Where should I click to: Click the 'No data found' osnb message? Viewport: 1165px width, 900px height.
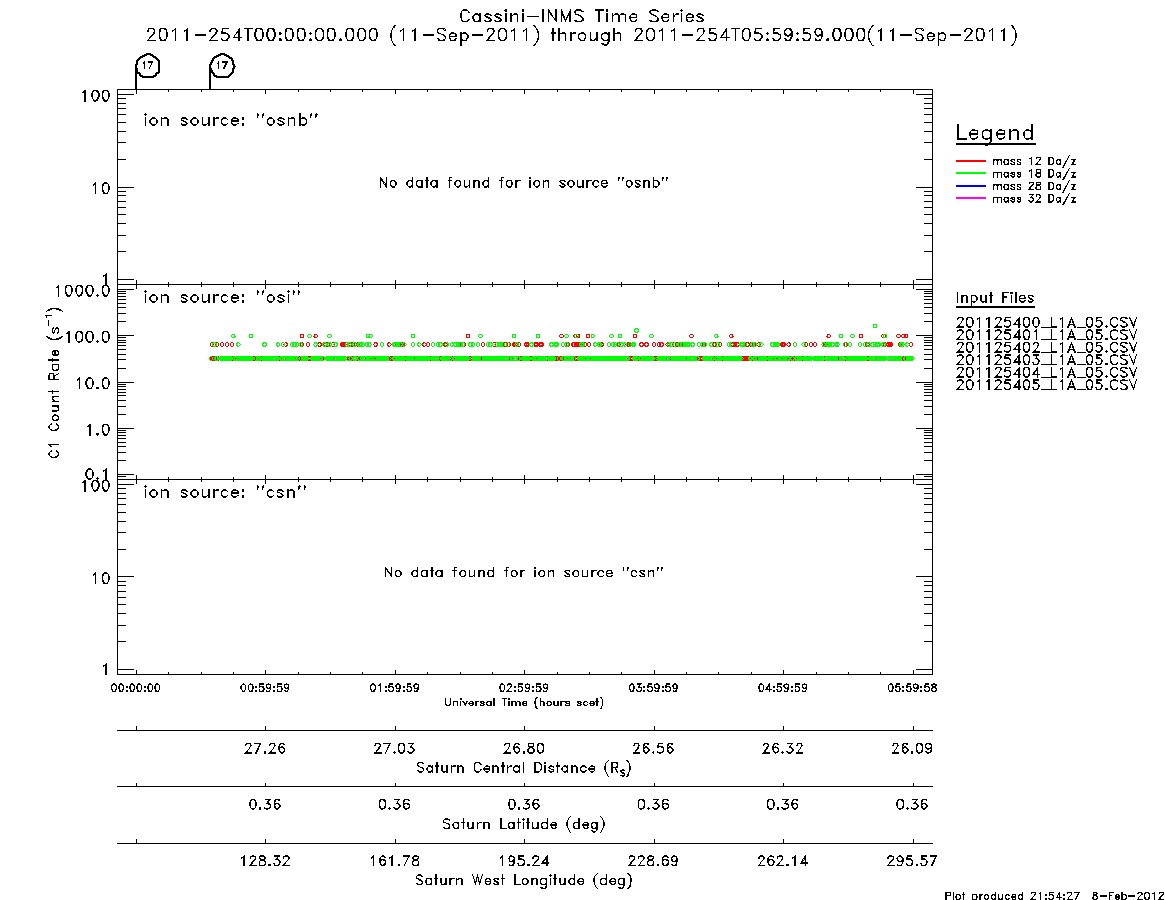click(524, 183)
